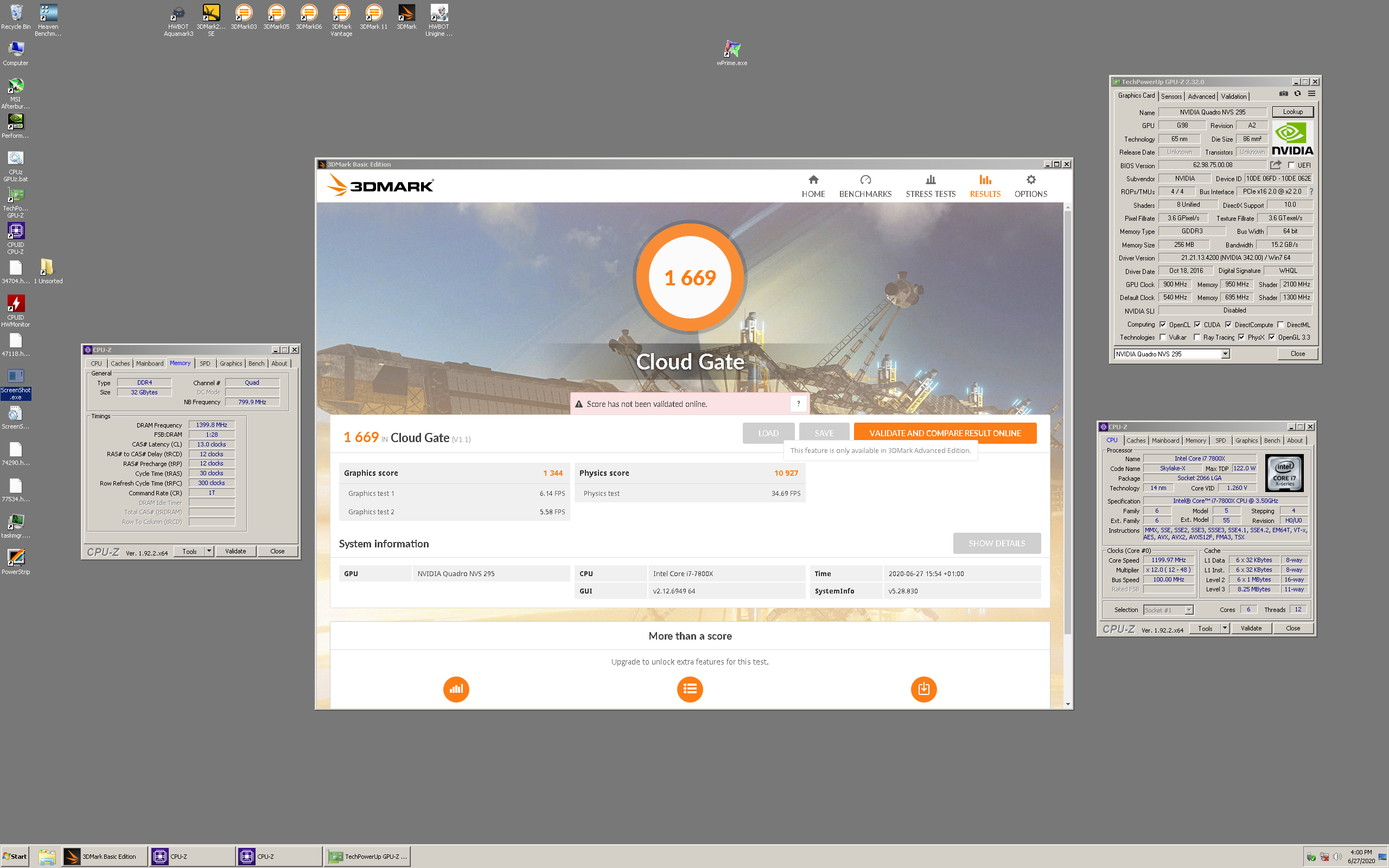
Task: Open the Heaven Benchmark desktop icon
Action: (48, 21)
